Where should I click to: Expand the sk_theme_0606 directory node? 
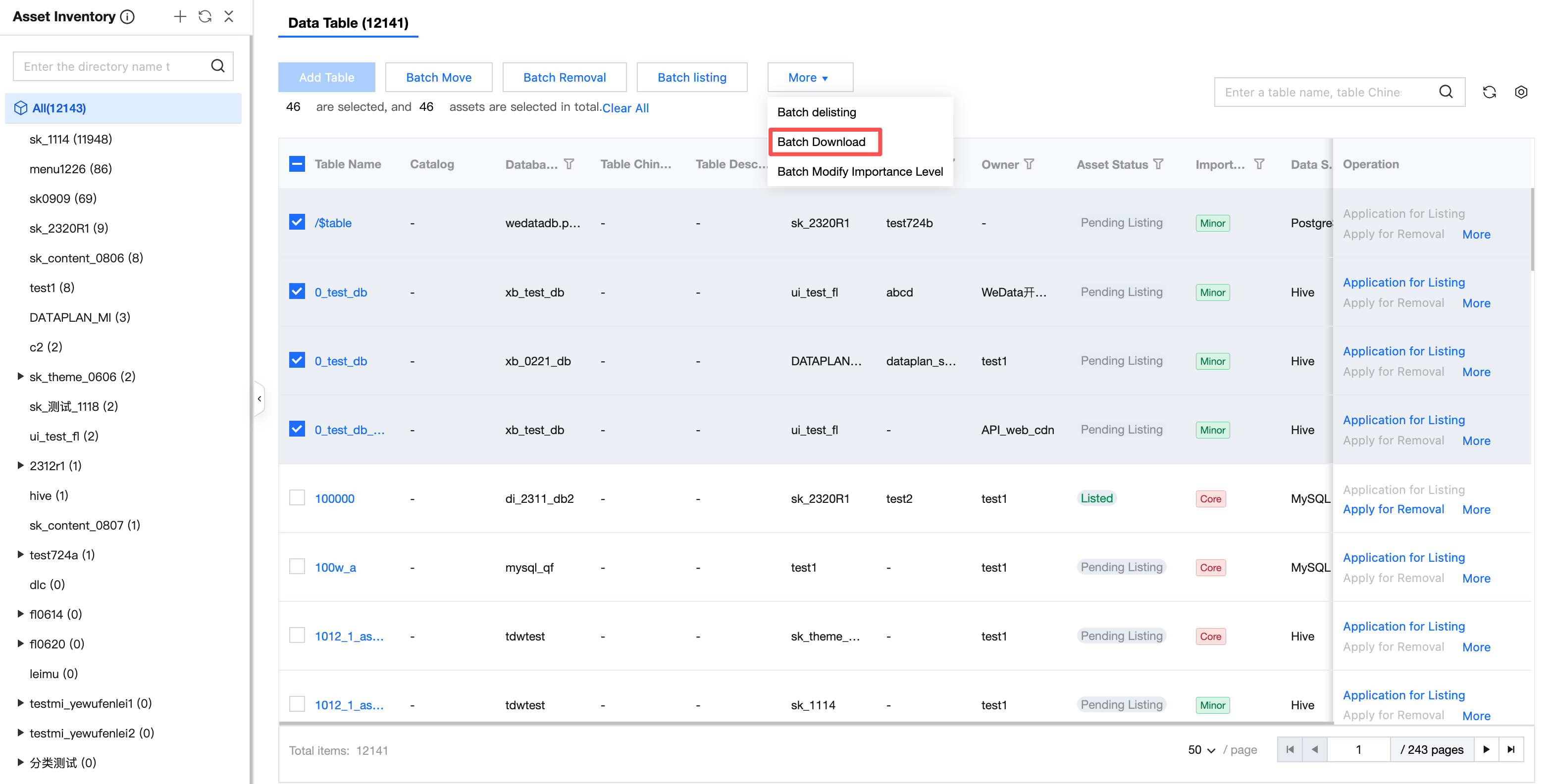[x=20, y=376]
